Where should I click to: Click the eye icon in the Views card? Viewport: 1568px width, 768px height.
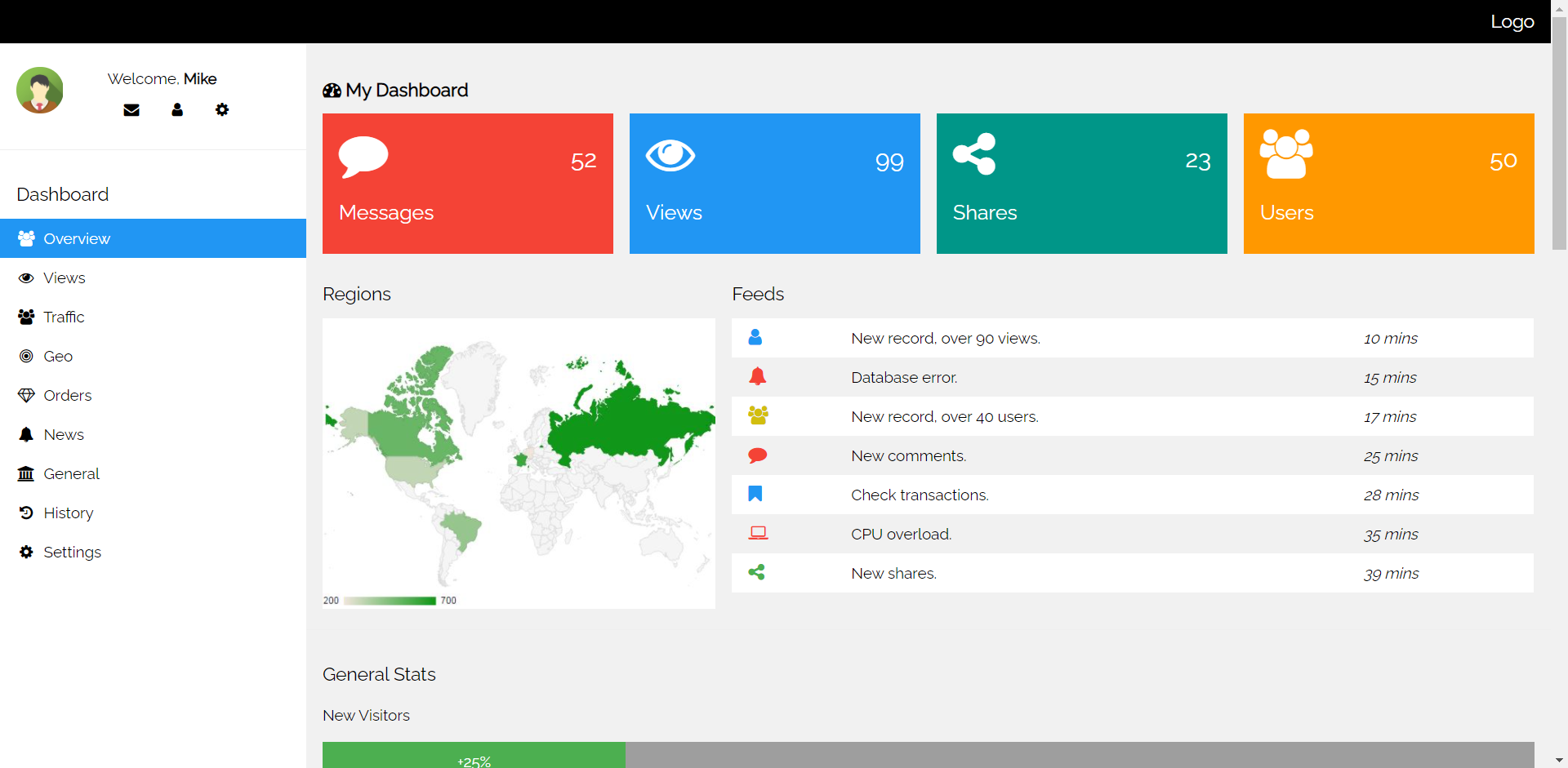(x=670, y=155)
